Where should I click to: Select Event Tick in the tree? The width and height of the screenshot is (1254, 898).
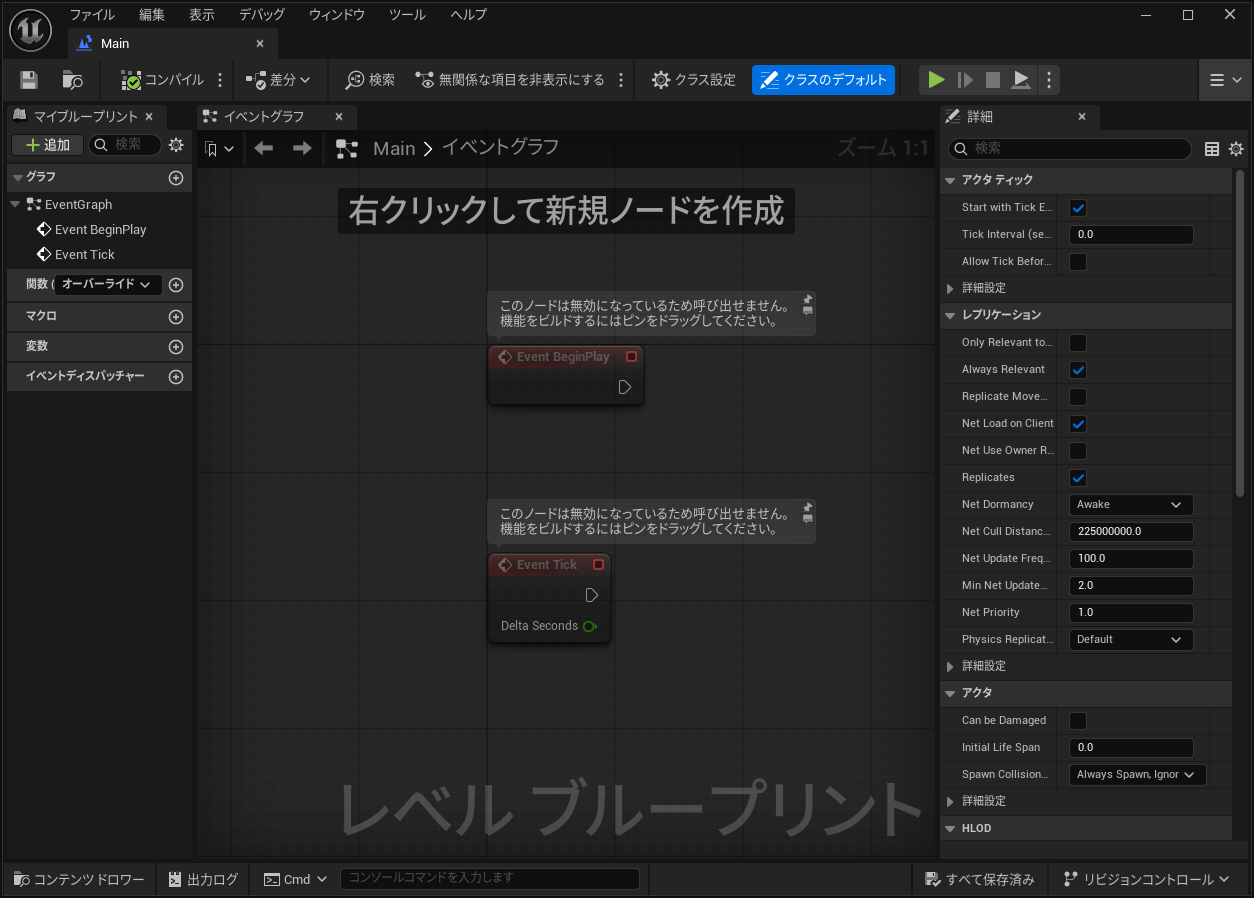[x=84, y=254]
